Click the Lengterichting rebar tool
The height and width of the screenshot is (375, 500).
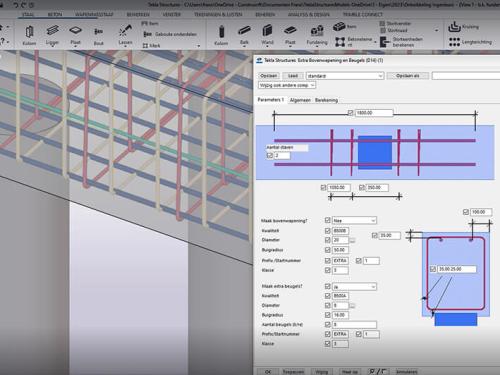pyautogui.click(x=470, y=42)
